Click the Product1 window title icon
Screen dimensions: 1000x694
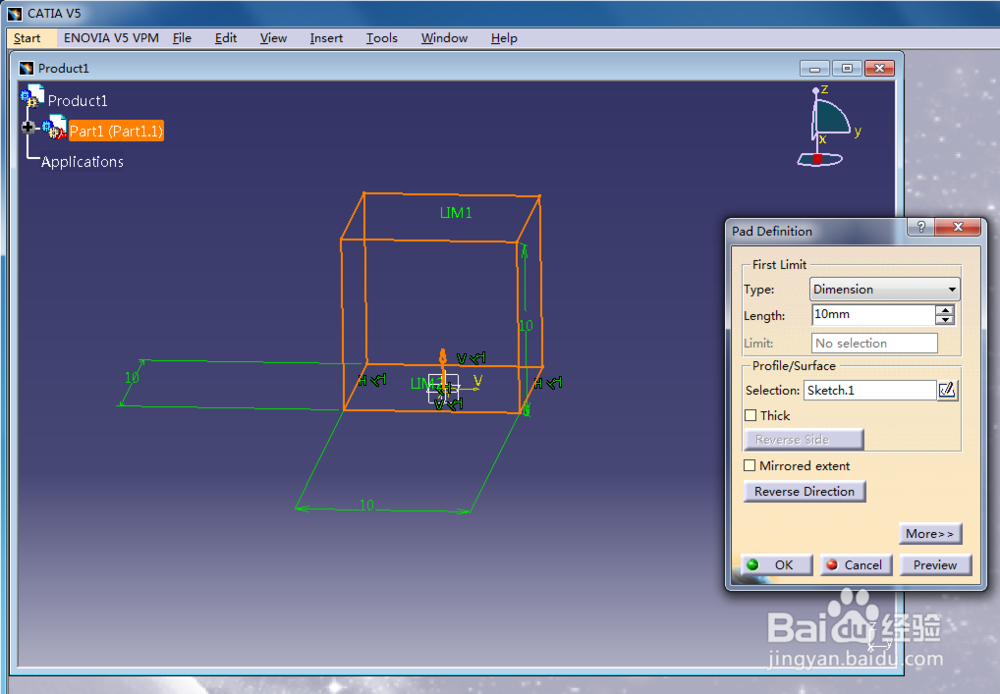coord(26,68)
